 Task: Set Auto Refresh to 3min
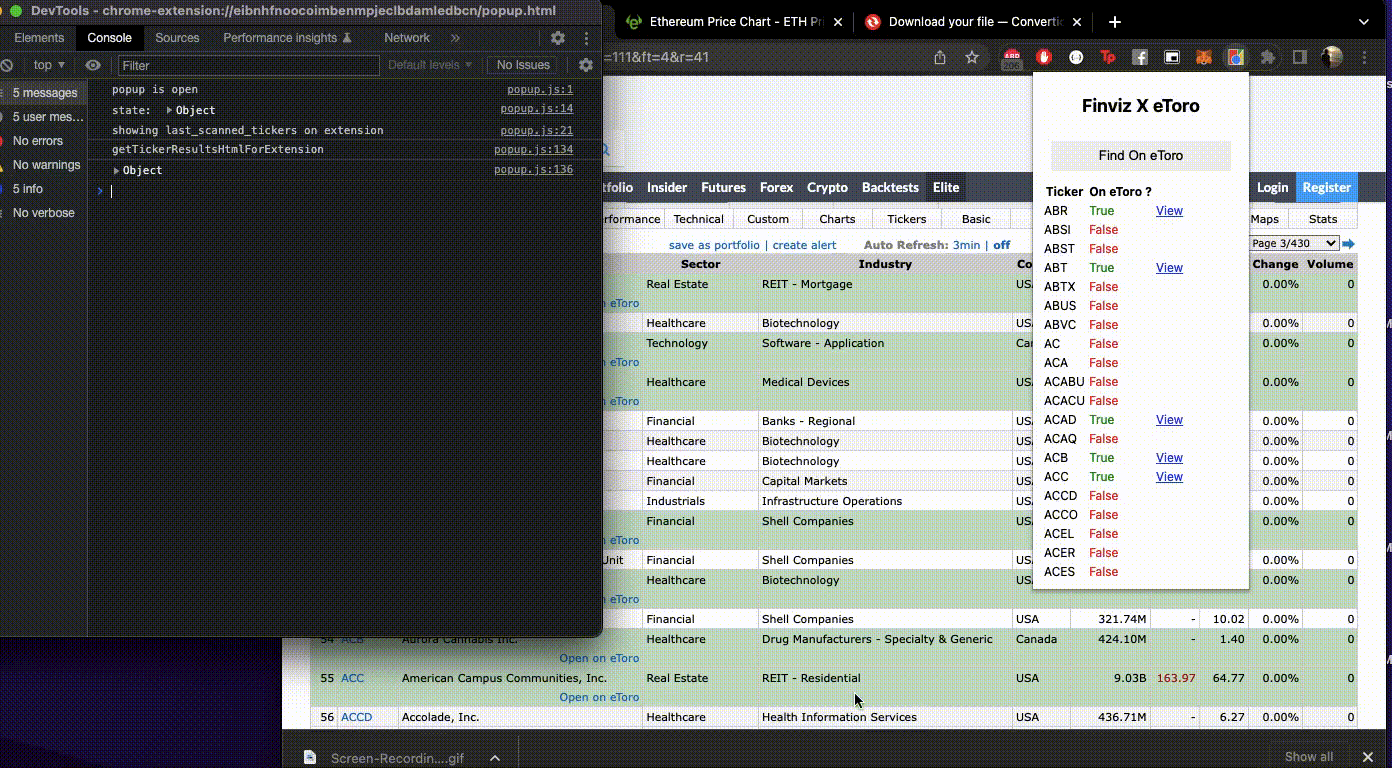966,245
